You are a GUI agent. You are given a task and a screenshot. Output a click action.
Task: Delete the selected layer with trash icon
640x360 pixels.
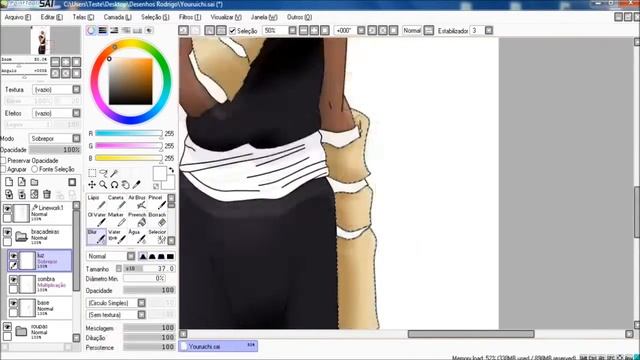click(x=47, y=194)
